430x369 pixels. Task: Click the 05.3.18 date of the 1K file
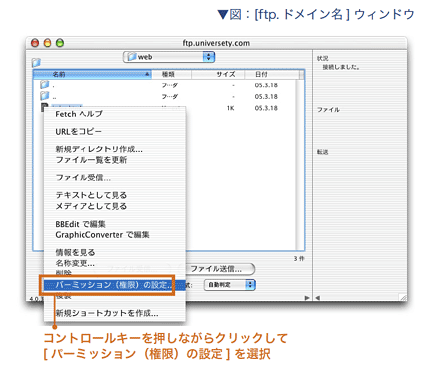pyautogui.click(x=266, y=108)
